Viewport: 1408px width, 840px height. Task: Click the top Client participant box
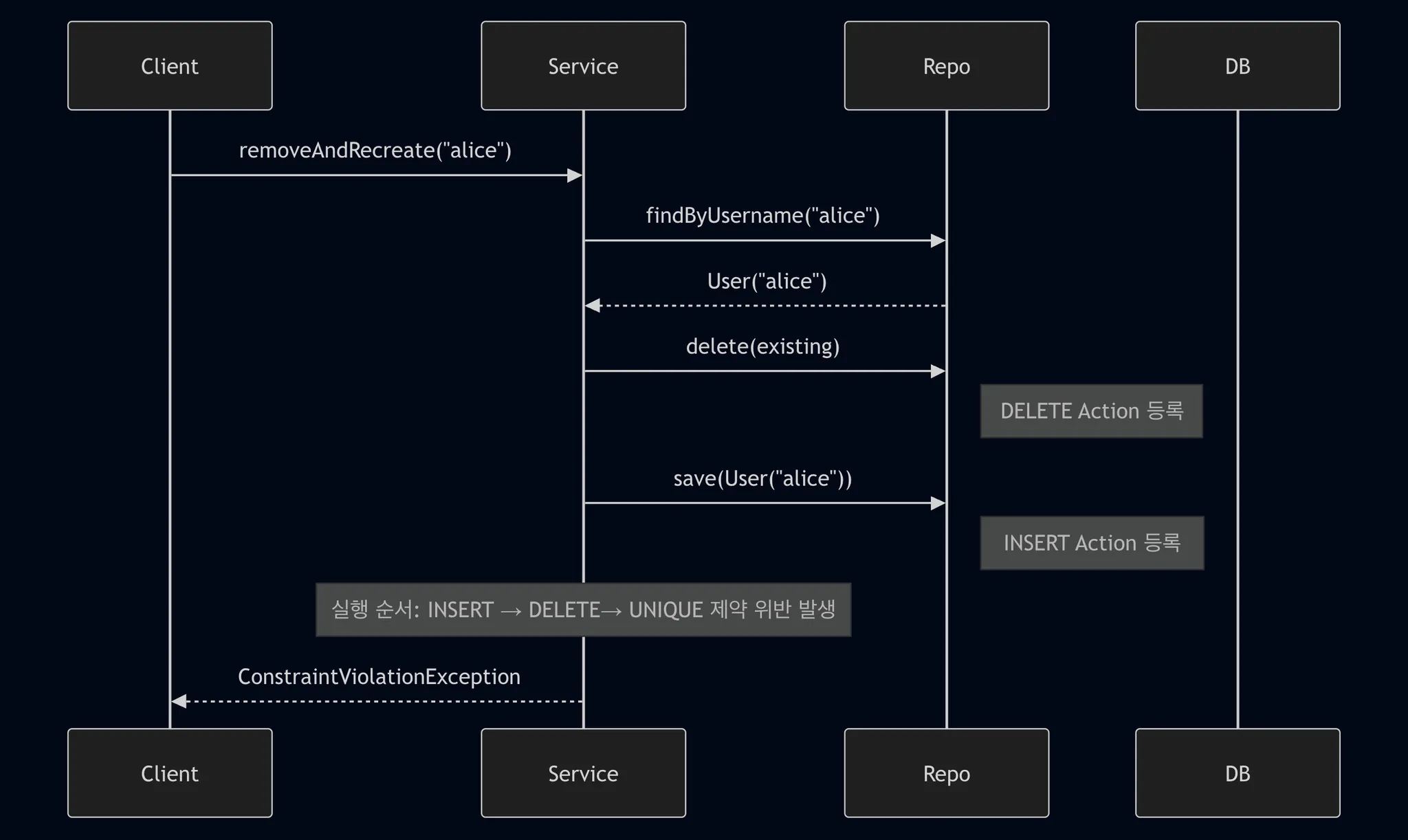pos(170,66)
